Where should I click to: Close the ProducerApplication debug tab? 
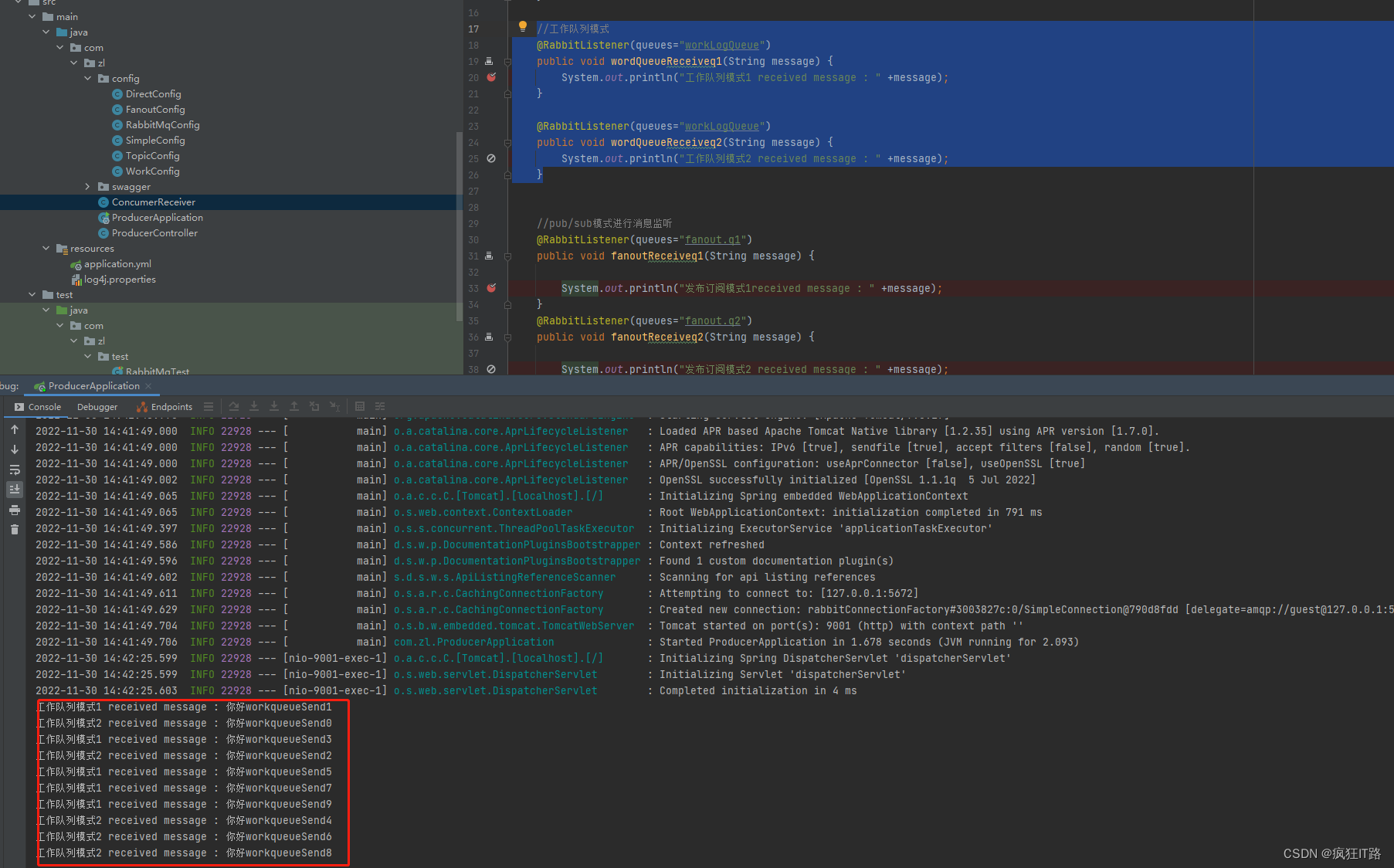(x=148, y=386)
